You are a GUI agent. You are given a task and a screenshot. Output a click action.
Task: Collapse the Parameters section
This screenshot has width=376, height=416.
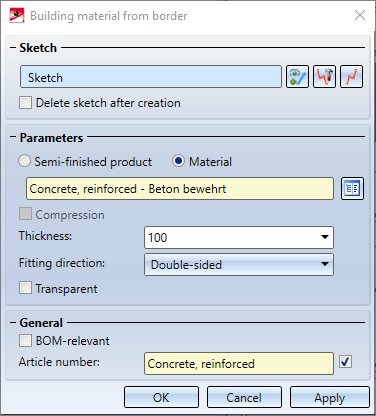tap(13, 137)
